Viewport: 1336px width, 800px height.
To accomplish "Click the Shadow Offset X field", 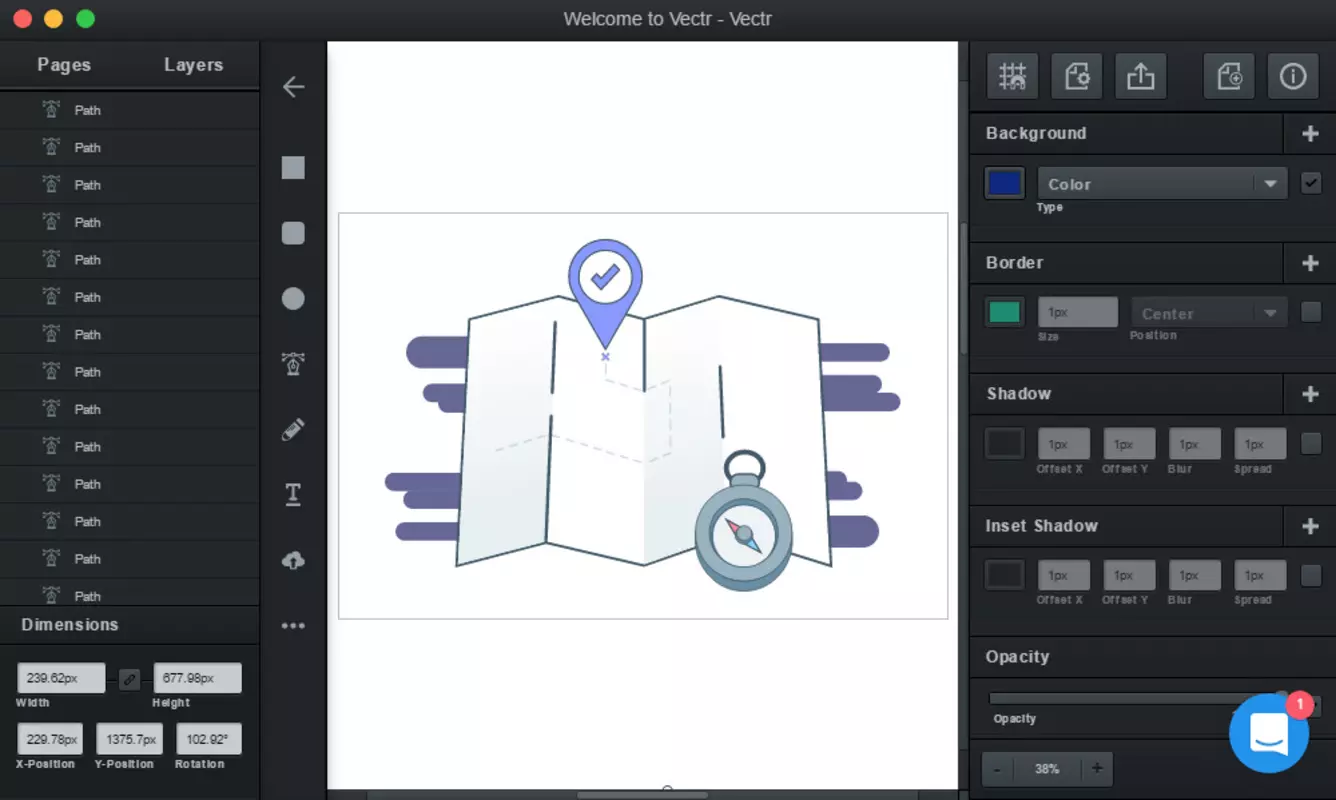I will click(1064, 444).
